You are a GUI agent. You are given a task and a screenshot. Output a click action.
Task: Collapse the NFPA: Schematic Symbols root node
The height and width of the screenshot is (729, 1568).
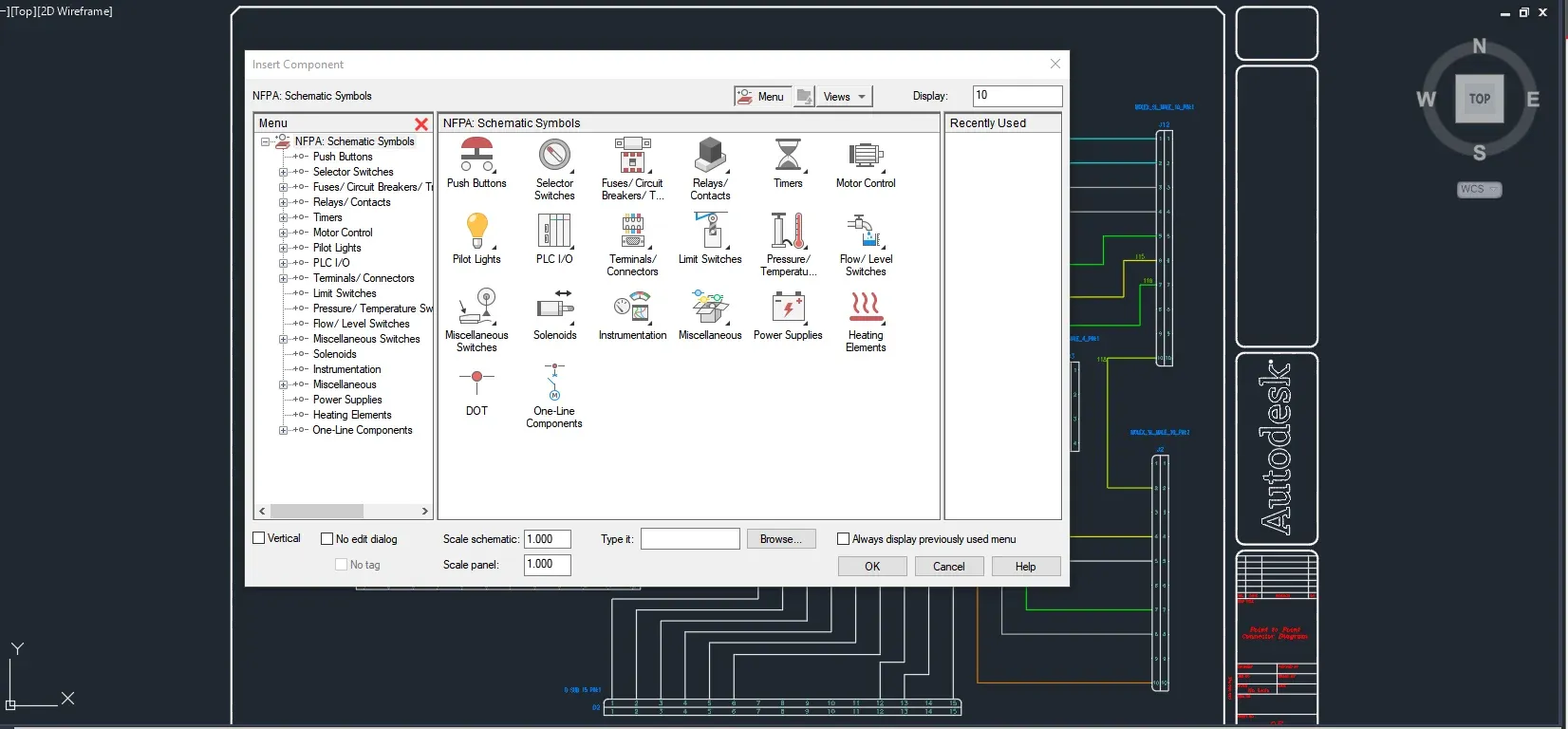coord(266,141)
